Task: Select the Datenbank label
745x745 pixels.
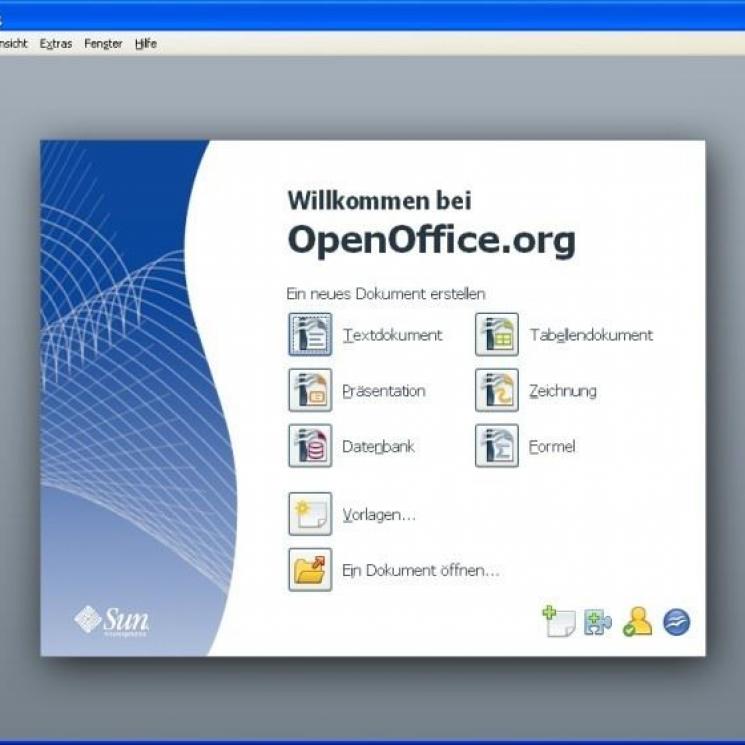Action: tap(378, 446)
